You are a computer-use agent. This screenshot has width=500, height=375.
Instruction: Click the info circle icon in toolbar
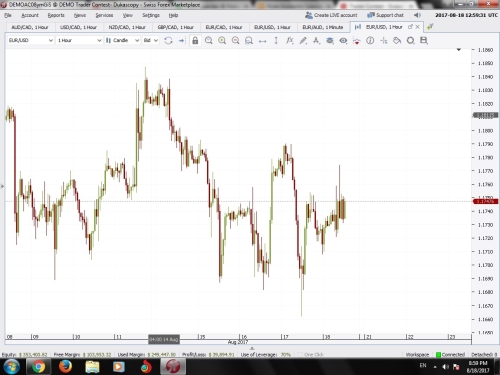[370, 41]
